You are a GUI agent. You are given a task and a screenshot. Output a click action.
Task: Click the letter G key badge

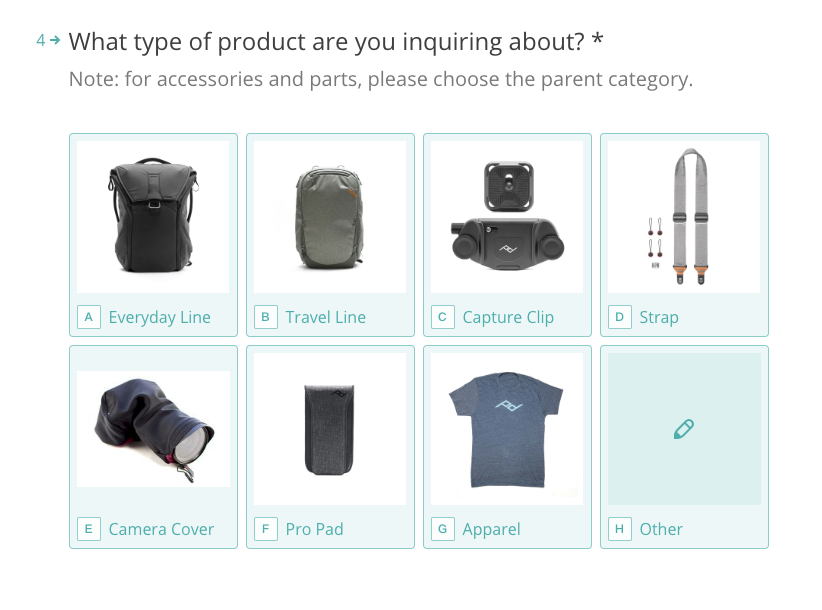pyautogui.click(x=442, y=529)
